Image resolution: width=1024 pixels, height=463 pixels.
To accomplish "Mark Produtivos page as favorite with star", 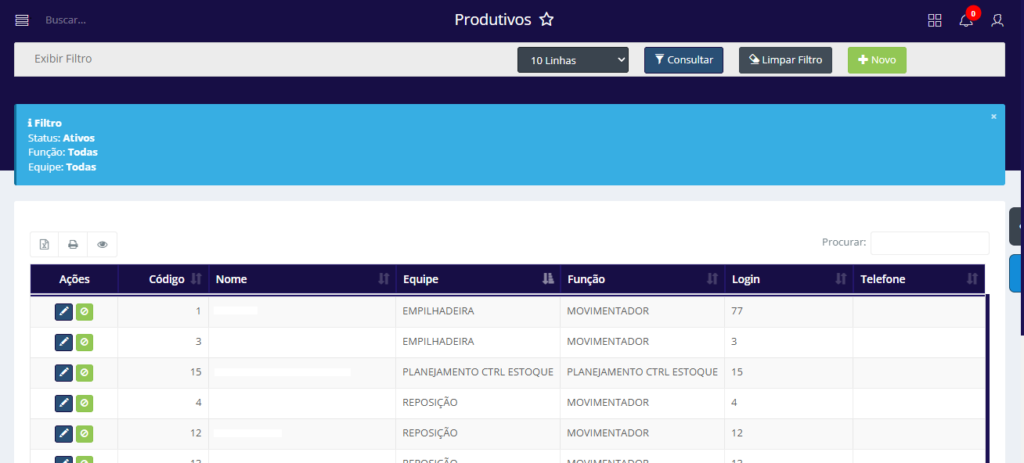I will tap(546, 20).
